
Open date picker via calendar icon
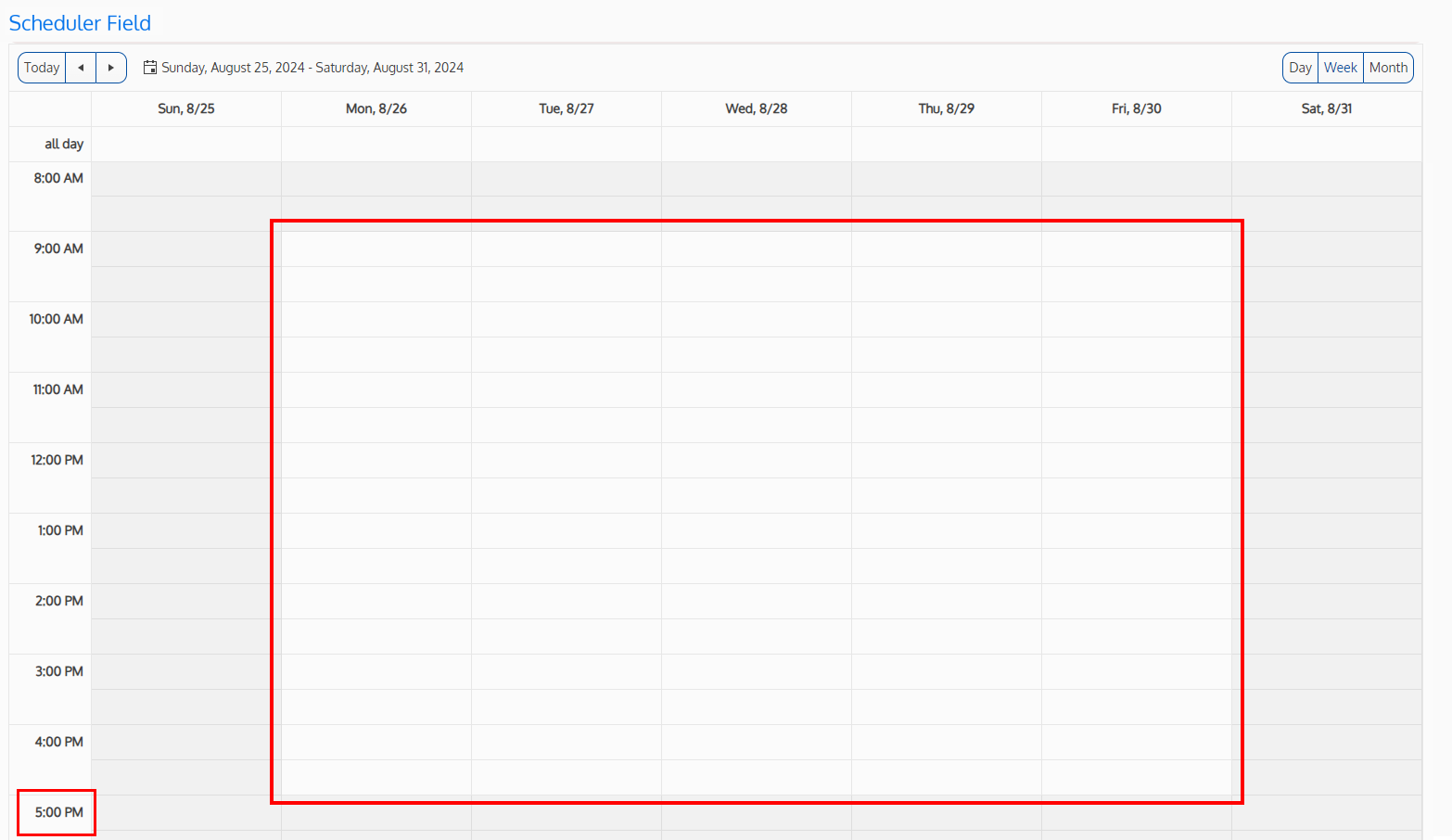[x=149, y=68]
